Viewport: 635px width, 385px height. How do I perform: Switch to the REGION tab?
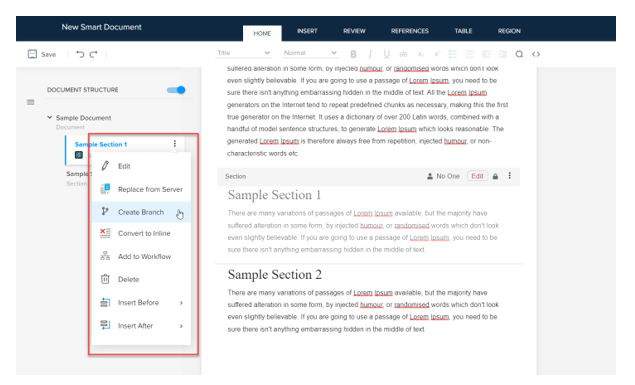(x=509, y=31)
